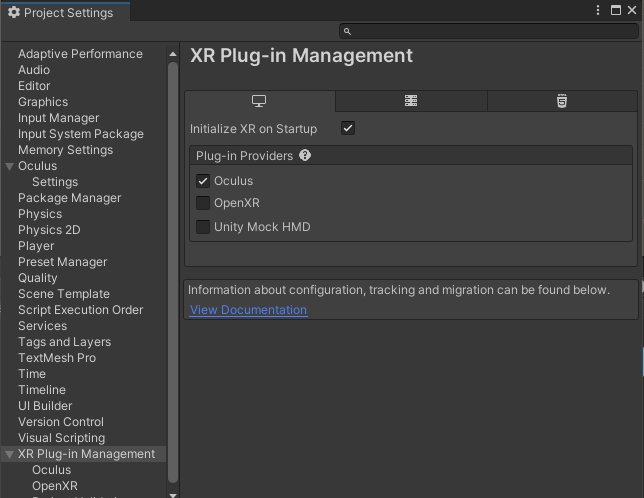Select XR Plug-in Management in sidebar

point(86,454)
